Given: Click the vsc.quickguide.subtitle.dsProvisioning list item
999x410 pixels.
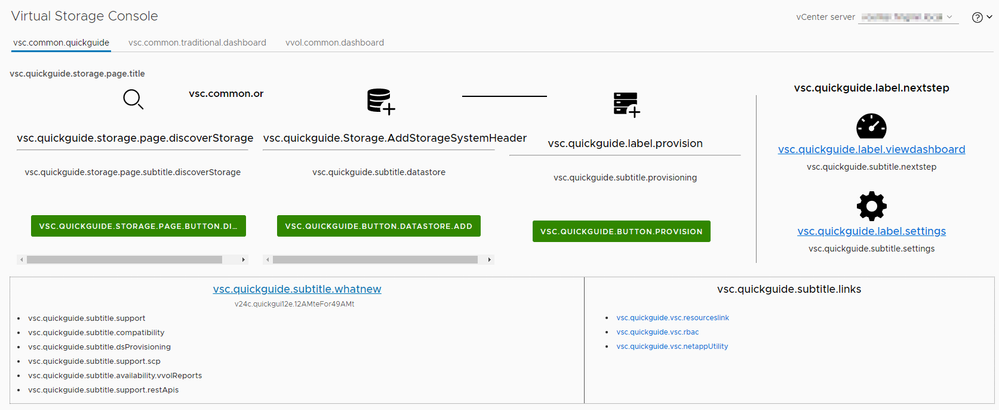Looking at the screenshot, I should (x=99, y=347).
